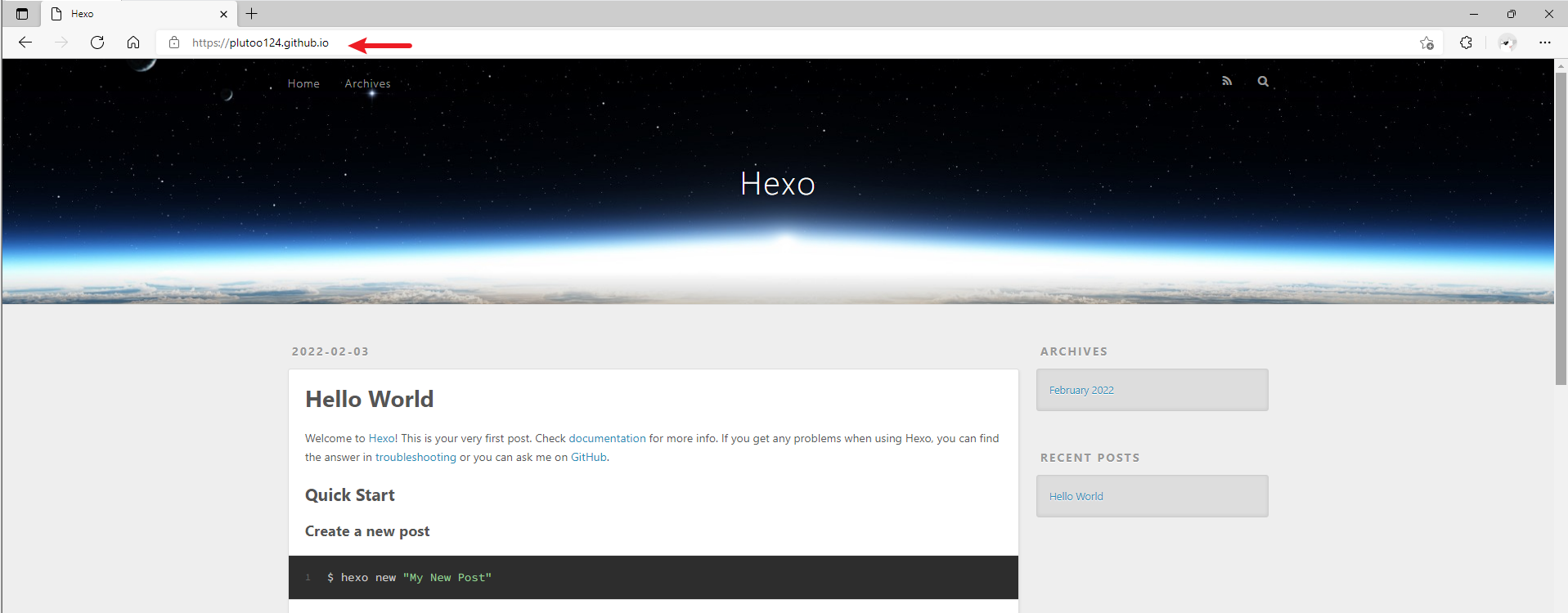The height and width of the screenshot is (613, 1568).
Task: Go to Home in blog navigation
Action: click(303, 83)
